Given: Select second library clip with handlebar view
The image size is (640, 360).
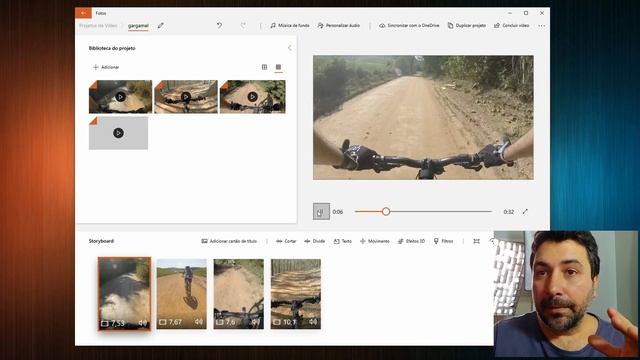Looking at the screenshot, I should coord(186,97).
